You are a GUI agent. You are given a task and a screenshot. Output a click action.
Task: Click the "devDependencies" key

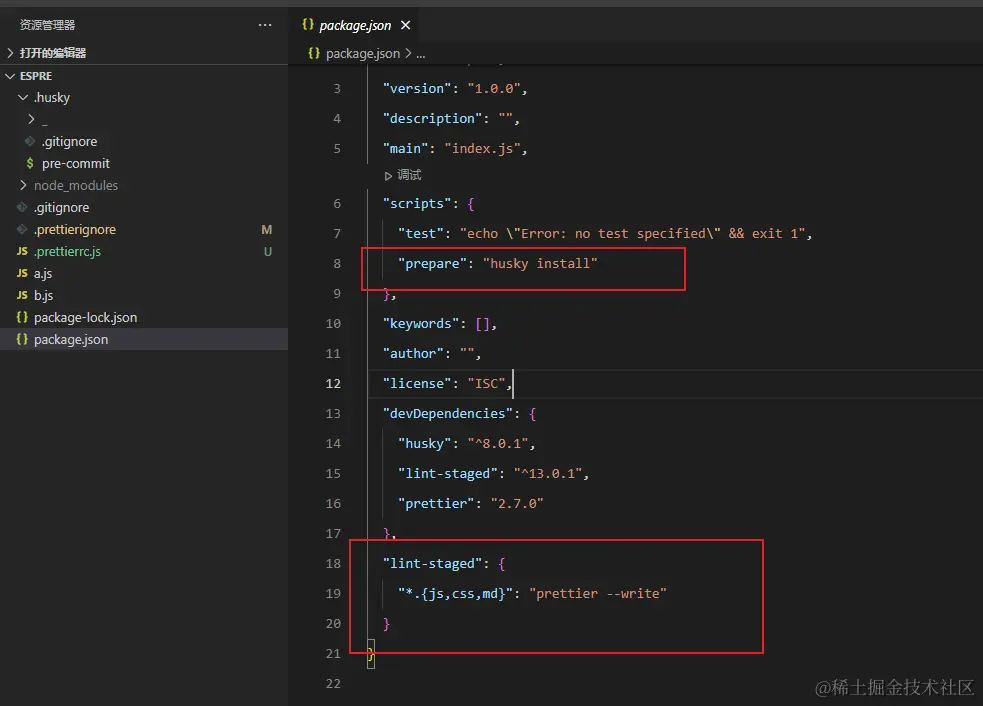(x=448, y=413)
